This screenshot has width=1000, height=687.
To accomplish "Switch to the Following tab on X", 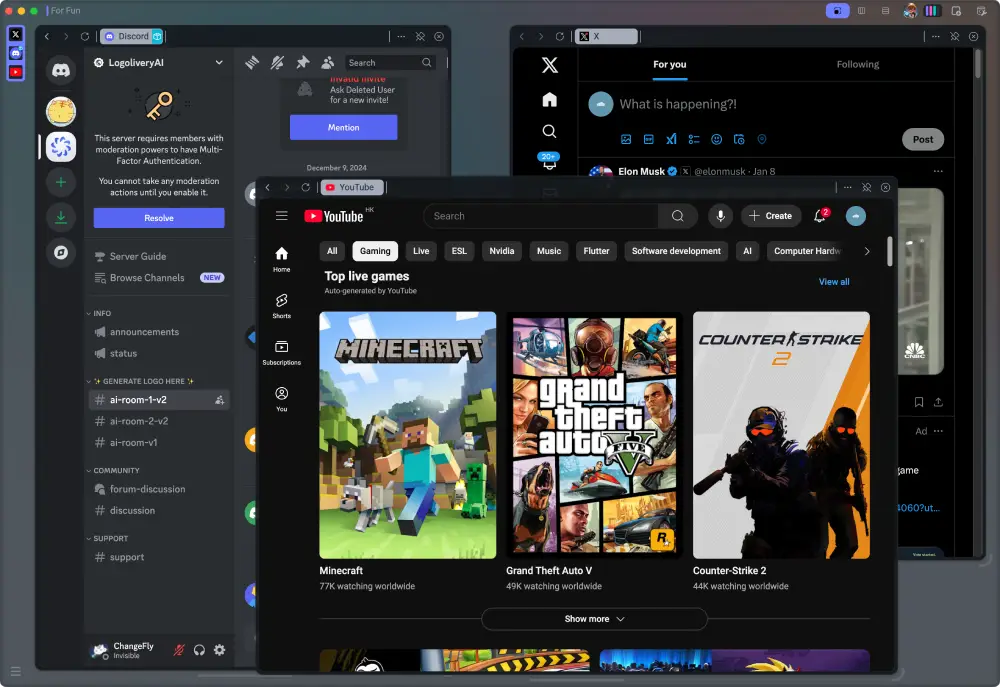I will (x=857, y=64).
